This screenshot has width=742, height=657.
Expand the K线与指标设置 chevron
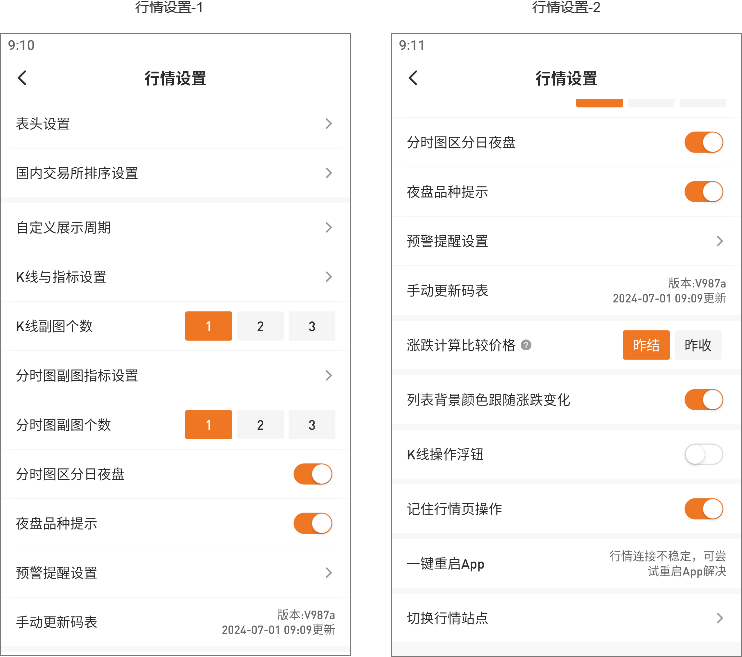click(x=328, y=277)
